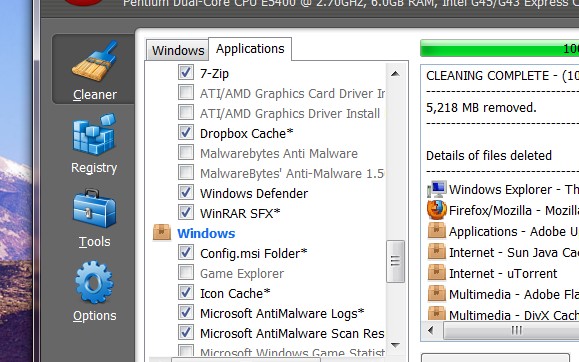Click the 'Internet - Sun Java' row text
This screenshot has height=362, width=579.
point(514,253)
